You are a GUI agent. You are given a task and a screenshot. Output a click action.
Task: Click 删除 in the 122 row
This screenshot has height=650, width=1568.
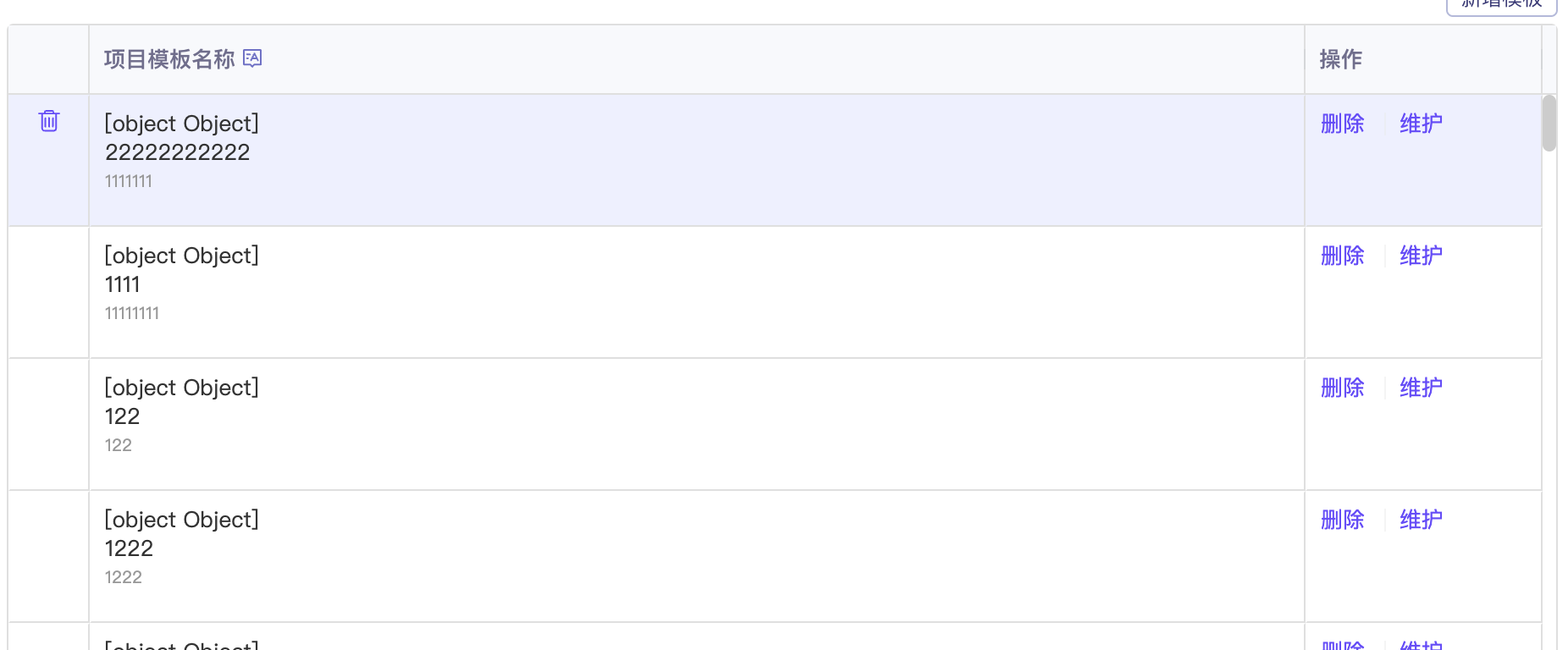pyautogui.click(x=1343, y=388)
